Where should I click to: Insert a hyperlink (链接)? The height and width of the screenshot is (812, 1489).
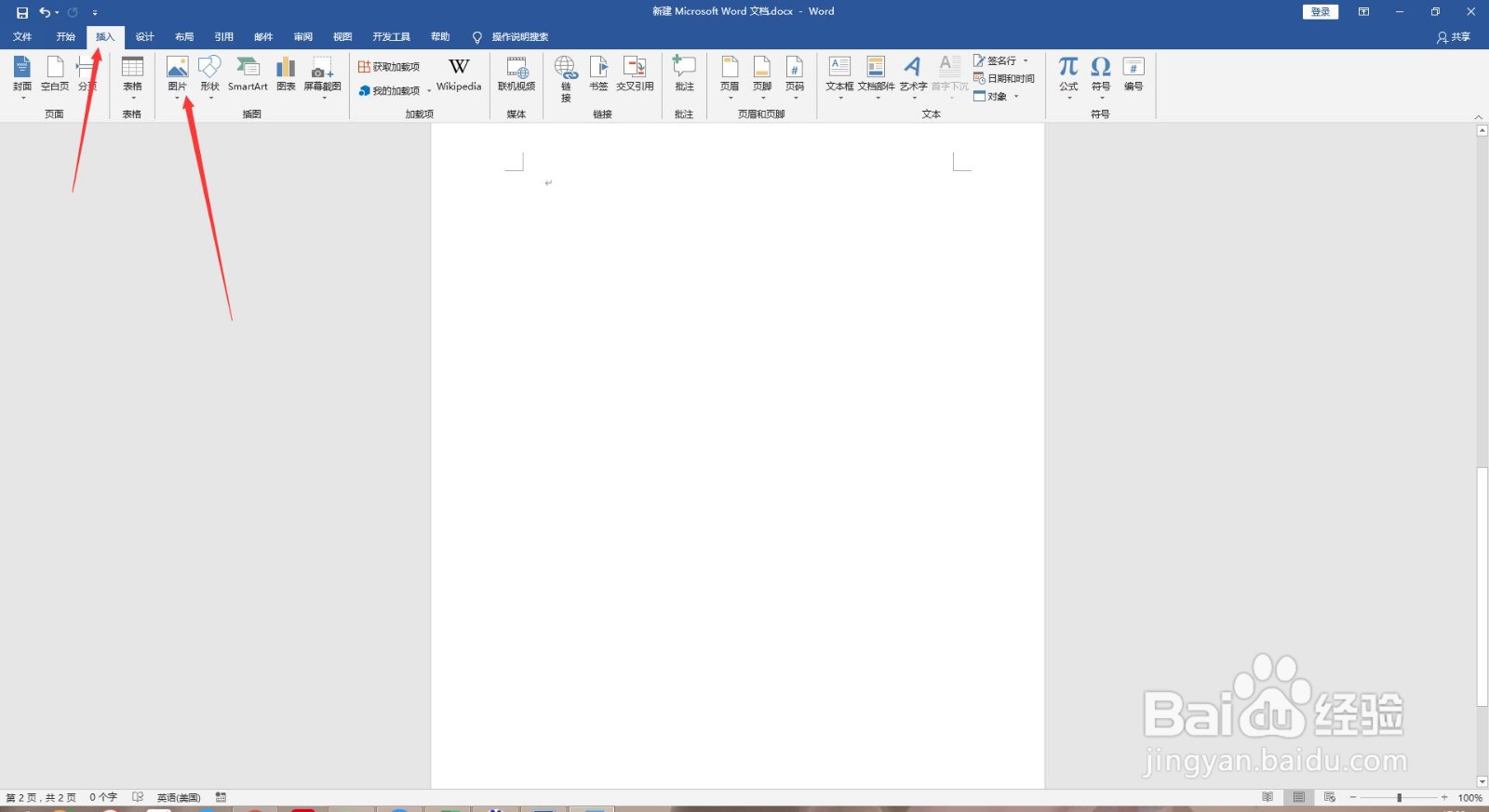tap(566, 78)
